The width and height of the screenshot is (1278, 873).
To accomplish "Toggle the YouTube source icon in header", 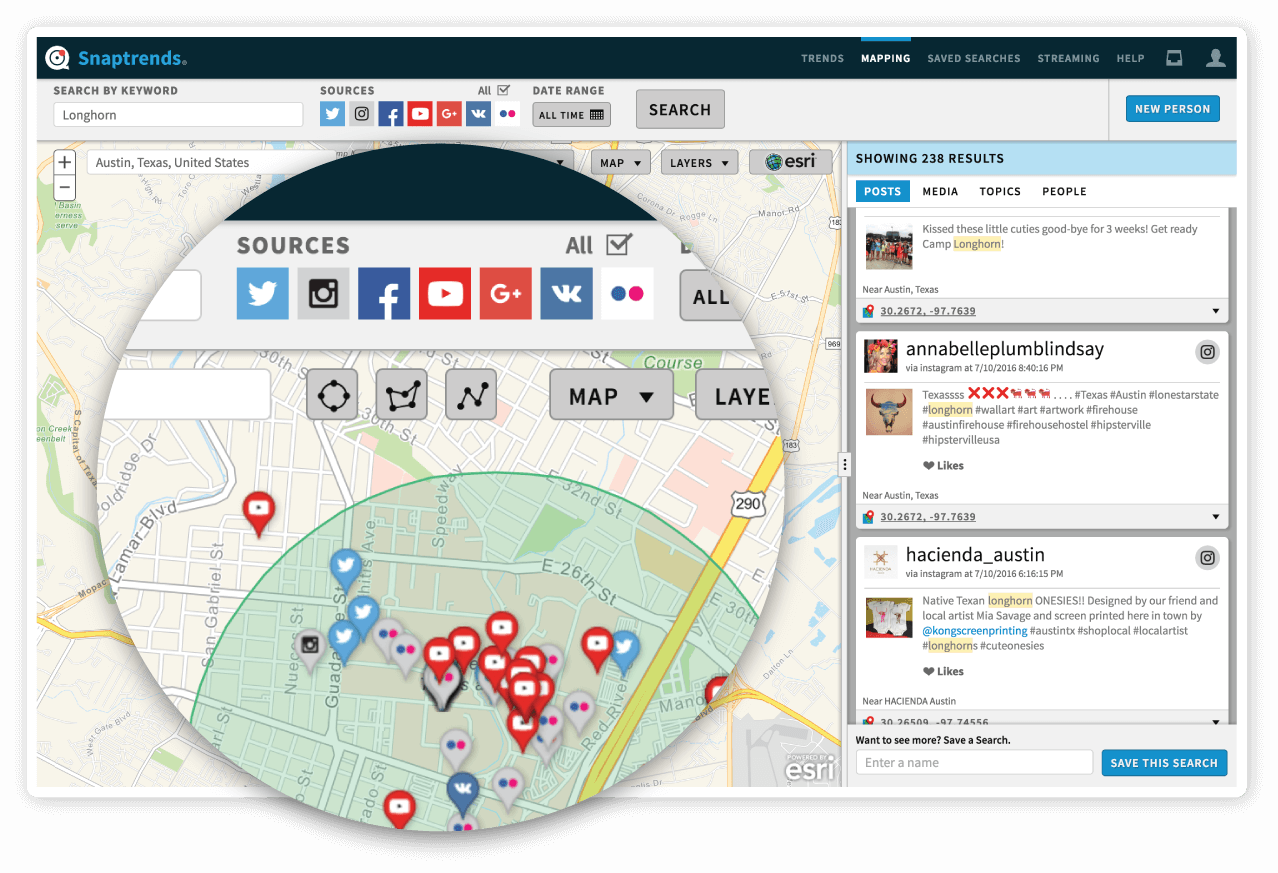I will pos(420,114).
